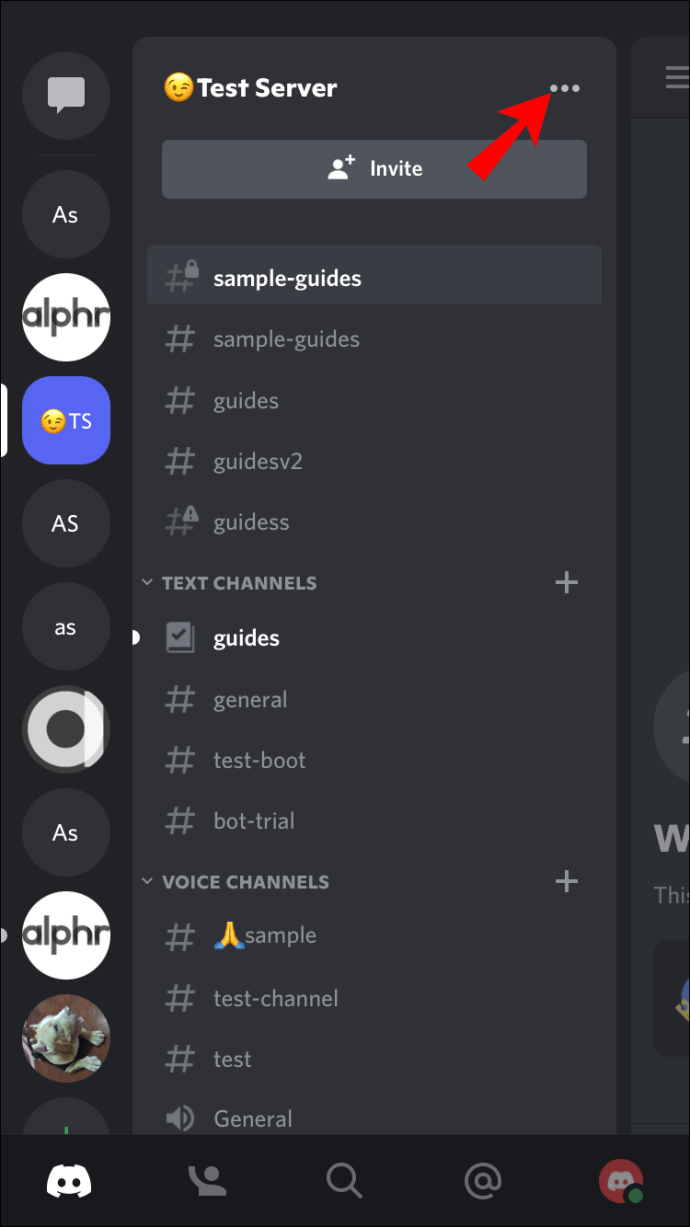This screenshot has height=1227, width=690.
Task: Open the mentions @ icon
Action: [x=483, y=1181]
